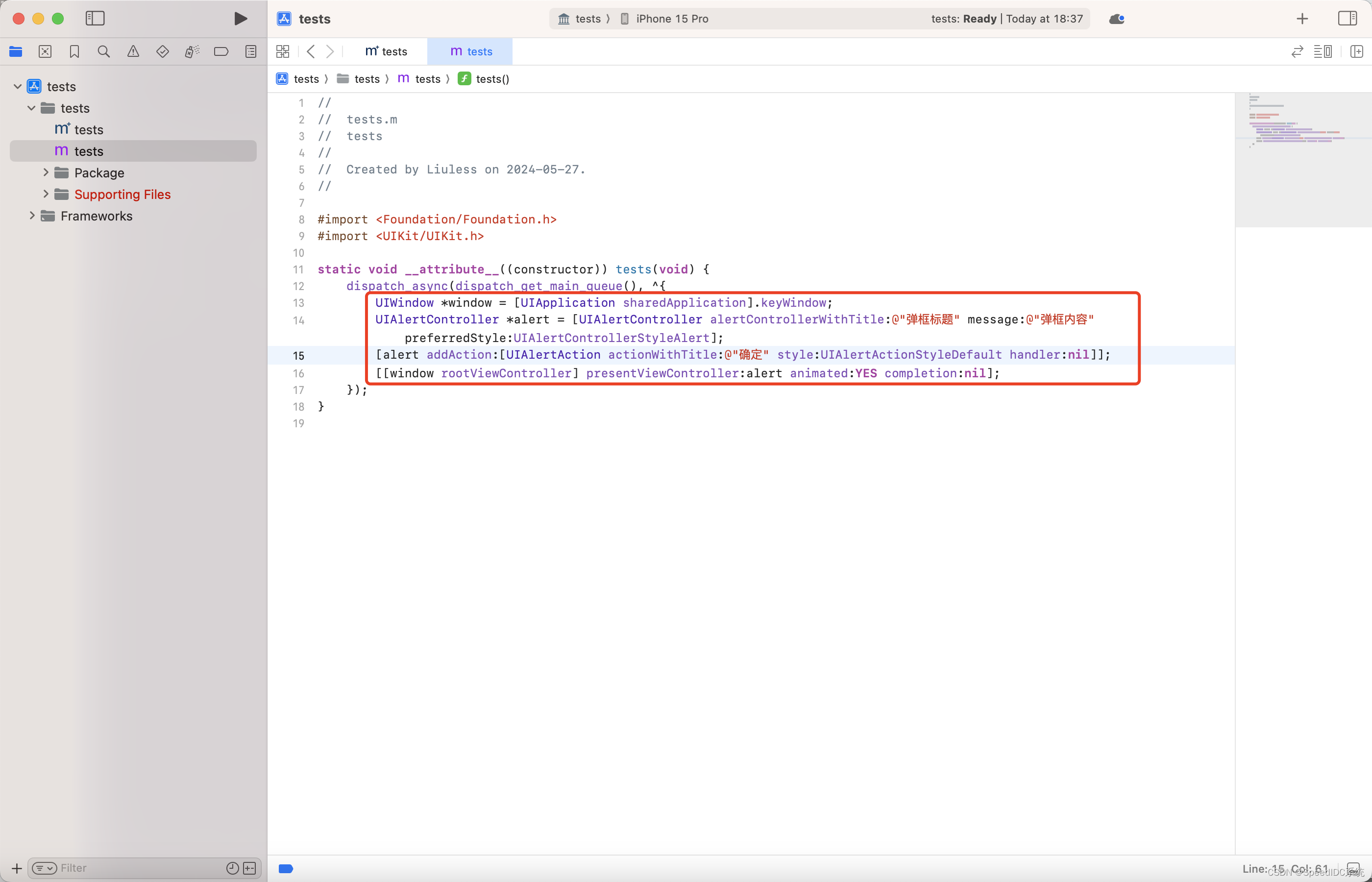Choose iPhone 15 Pro run destination
Viewport: 1372px width, 882px height.
coord(665,19)
